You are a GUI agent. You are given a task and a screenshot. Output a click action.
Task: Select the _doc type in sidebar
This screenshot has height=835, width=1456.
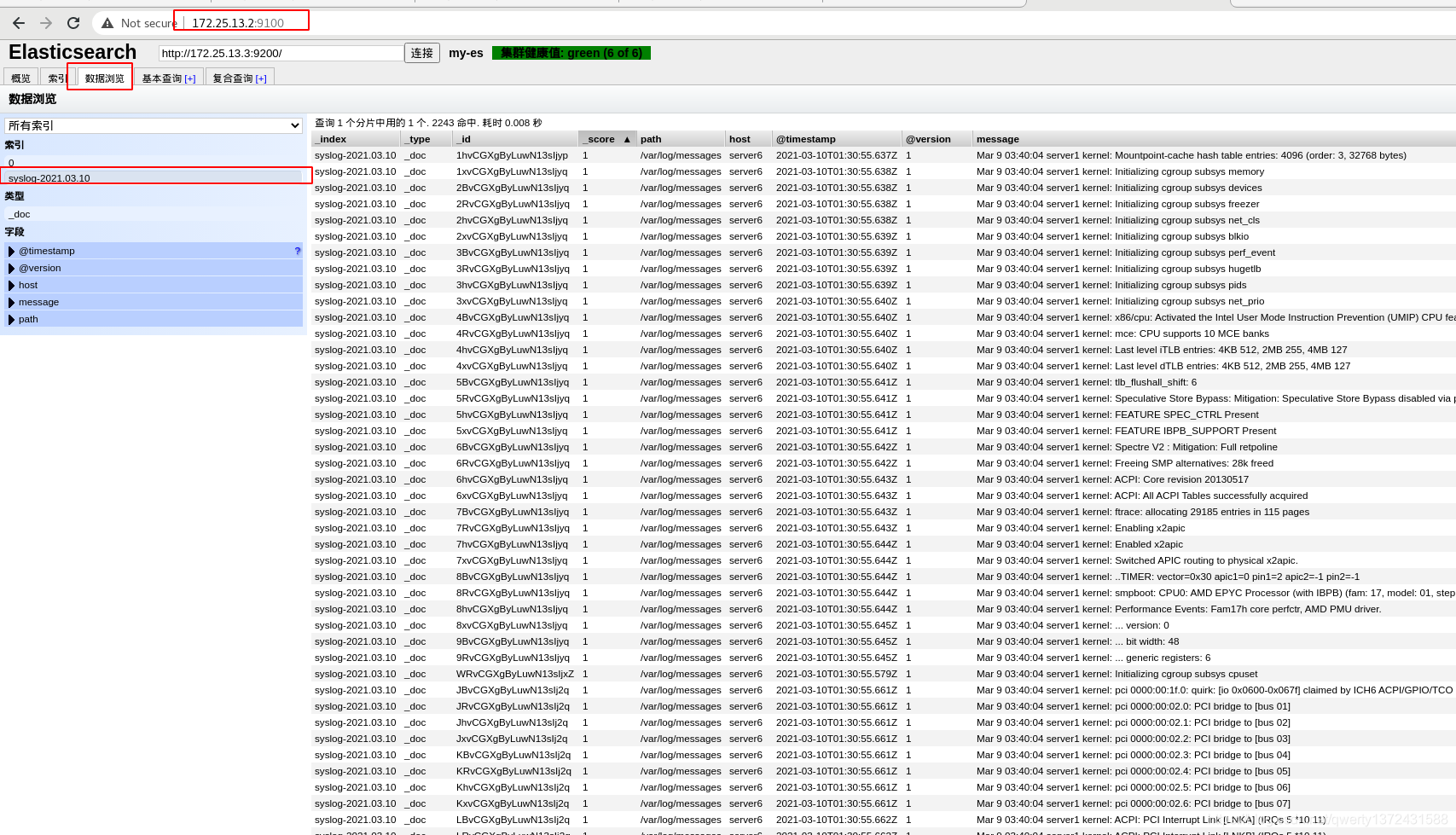tap(154, 214)
